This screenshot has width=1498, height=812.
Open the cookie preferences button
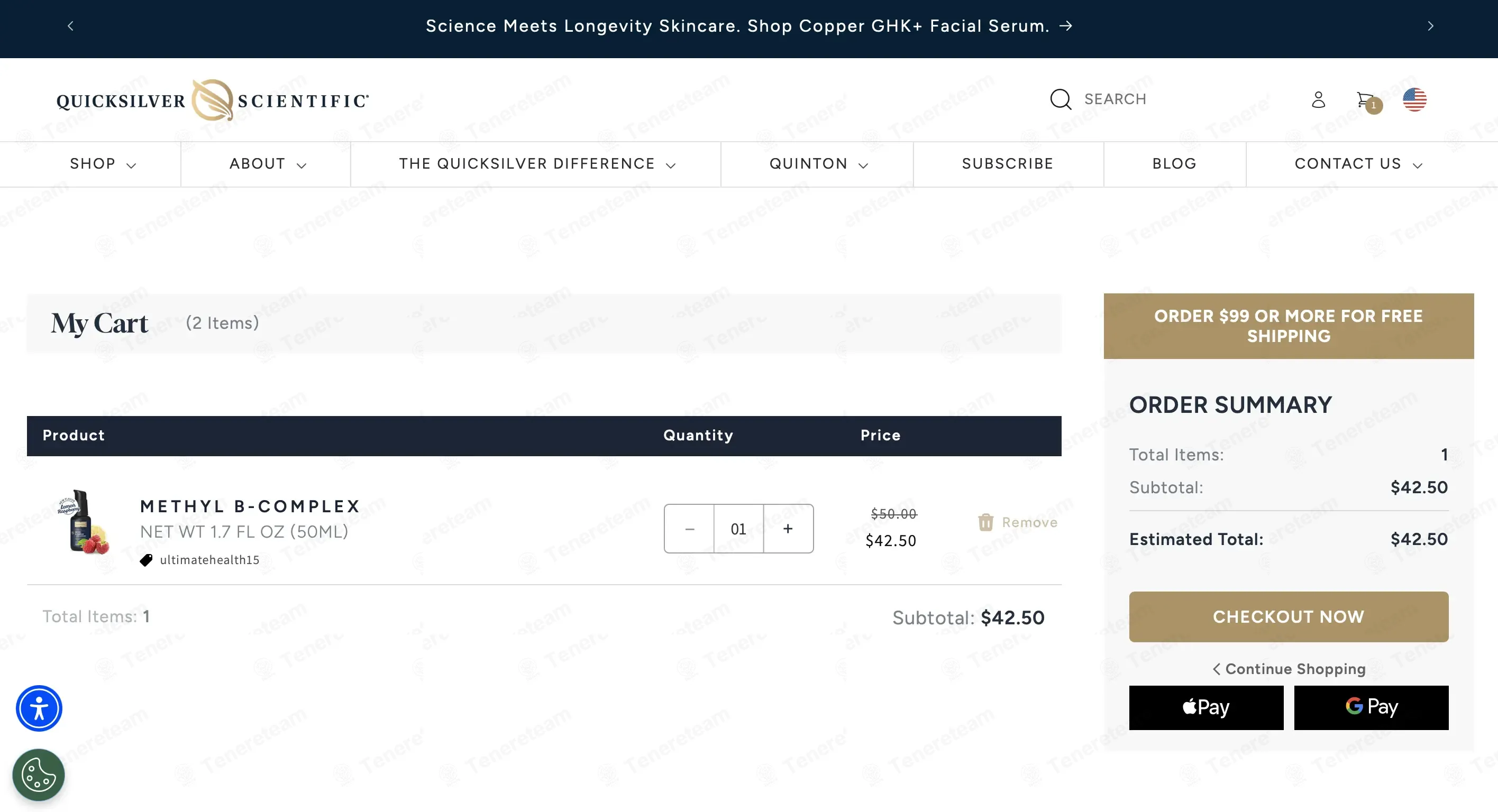39,774
